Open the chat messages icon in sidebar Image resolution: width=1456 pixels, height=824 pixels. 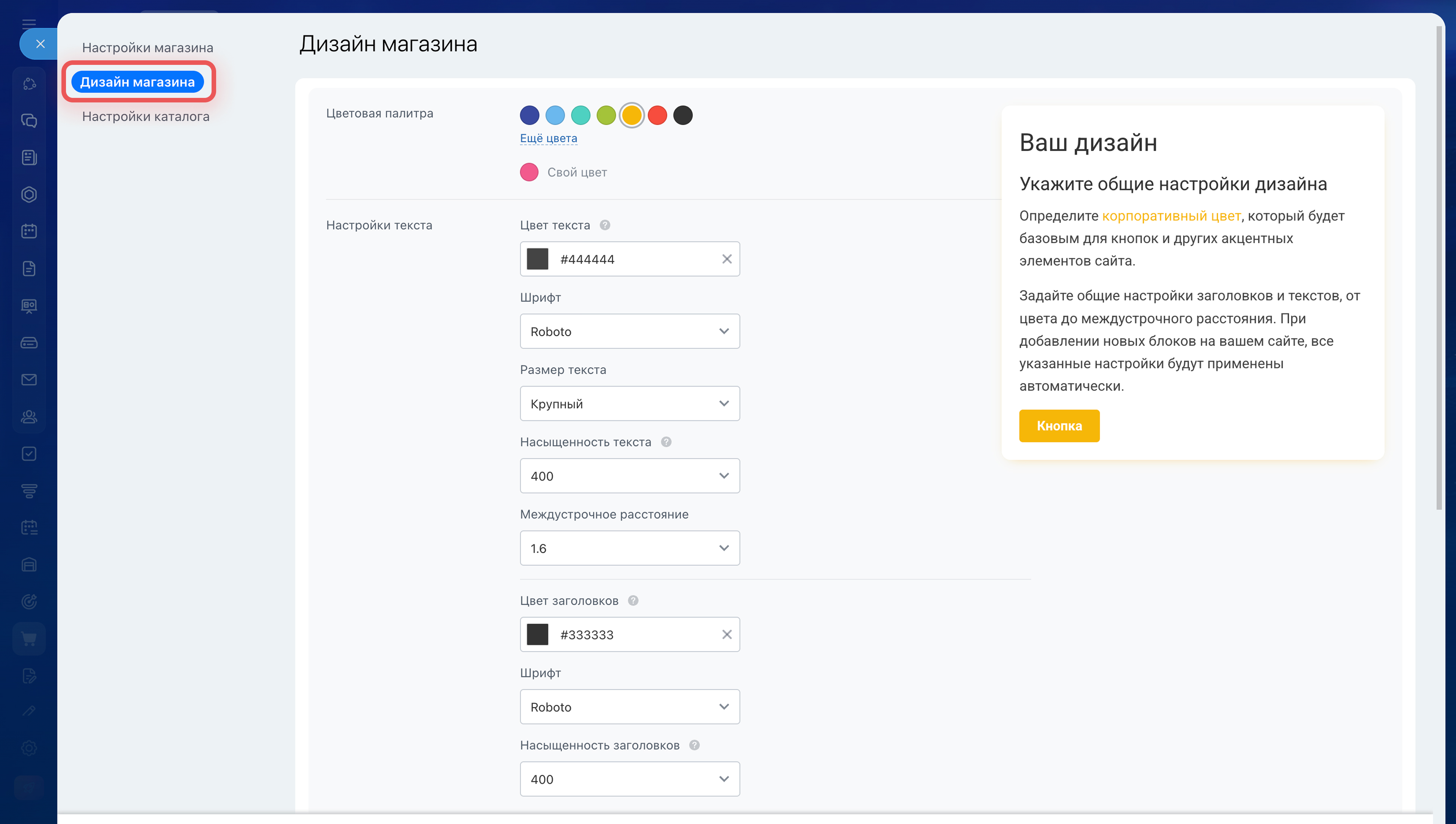(x=29, y=121)
